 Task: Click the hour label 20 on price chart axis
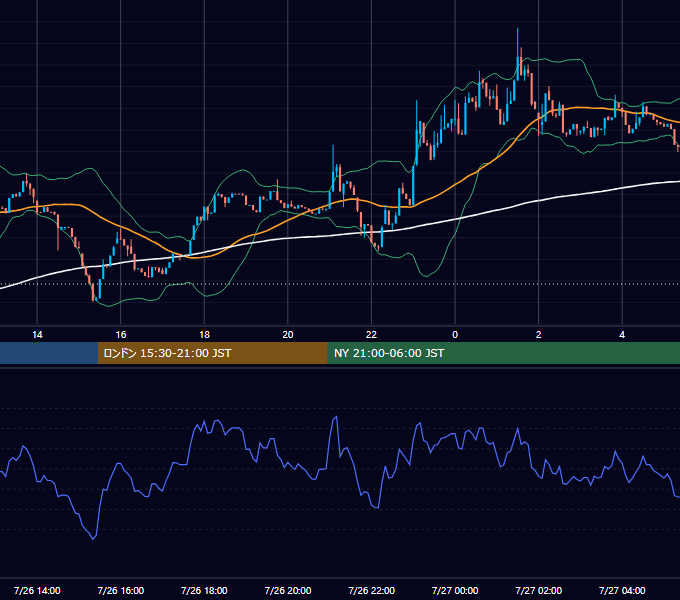(x=288, y=335)
